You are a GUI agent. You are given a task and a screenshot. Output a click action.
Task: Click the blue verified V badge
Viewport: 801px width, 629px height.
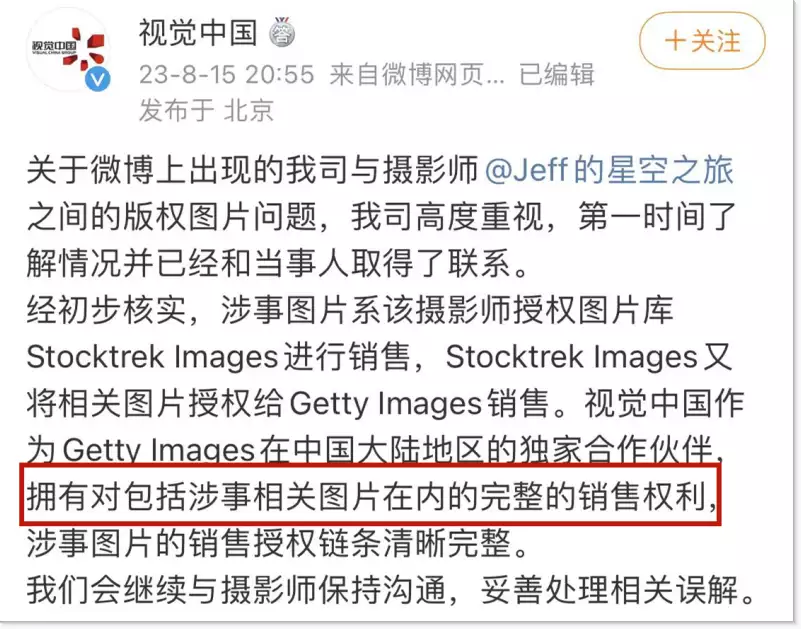(x=98, y=79)
